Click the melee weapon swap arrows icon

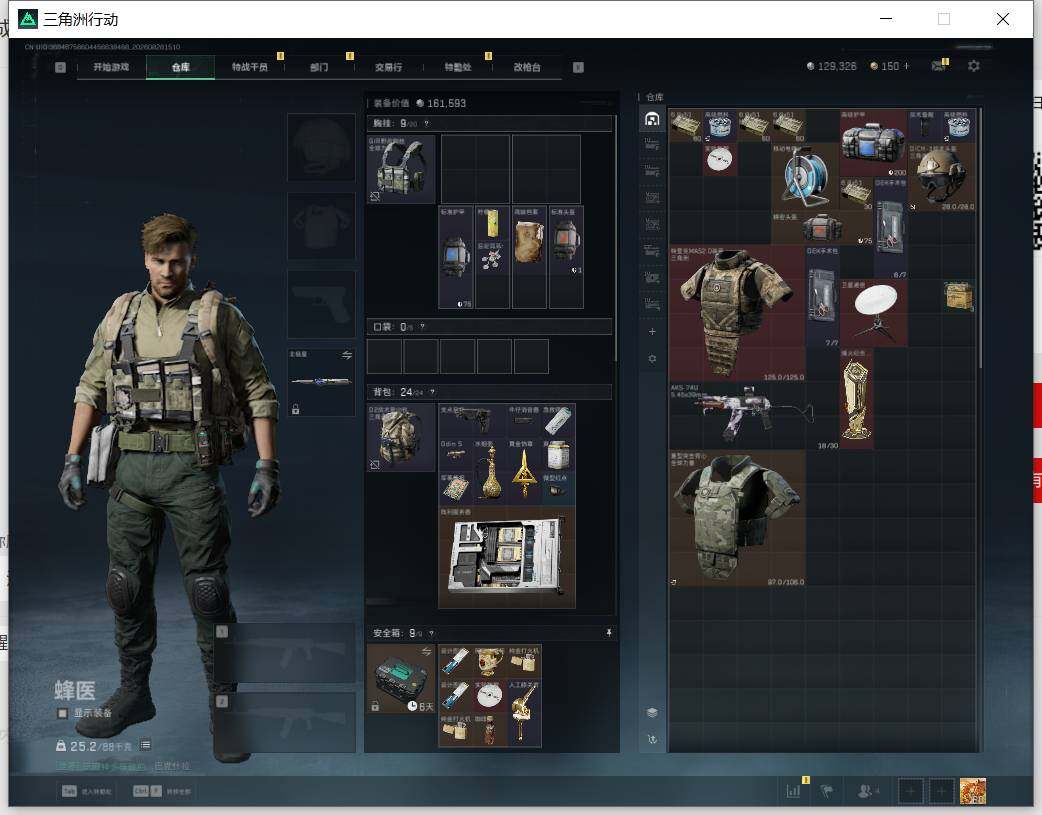coord(347,355)
